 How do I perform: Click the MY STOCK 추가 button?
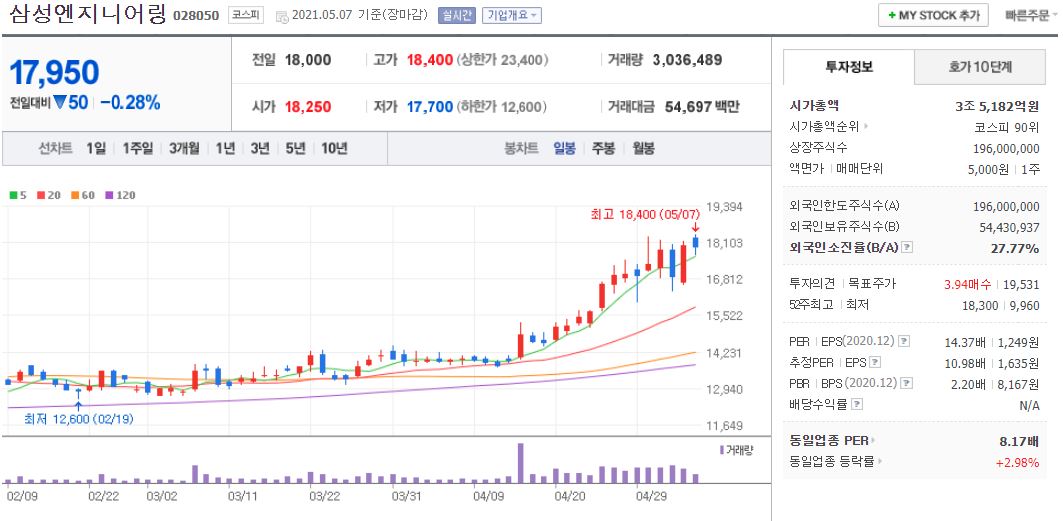point(933,15)
